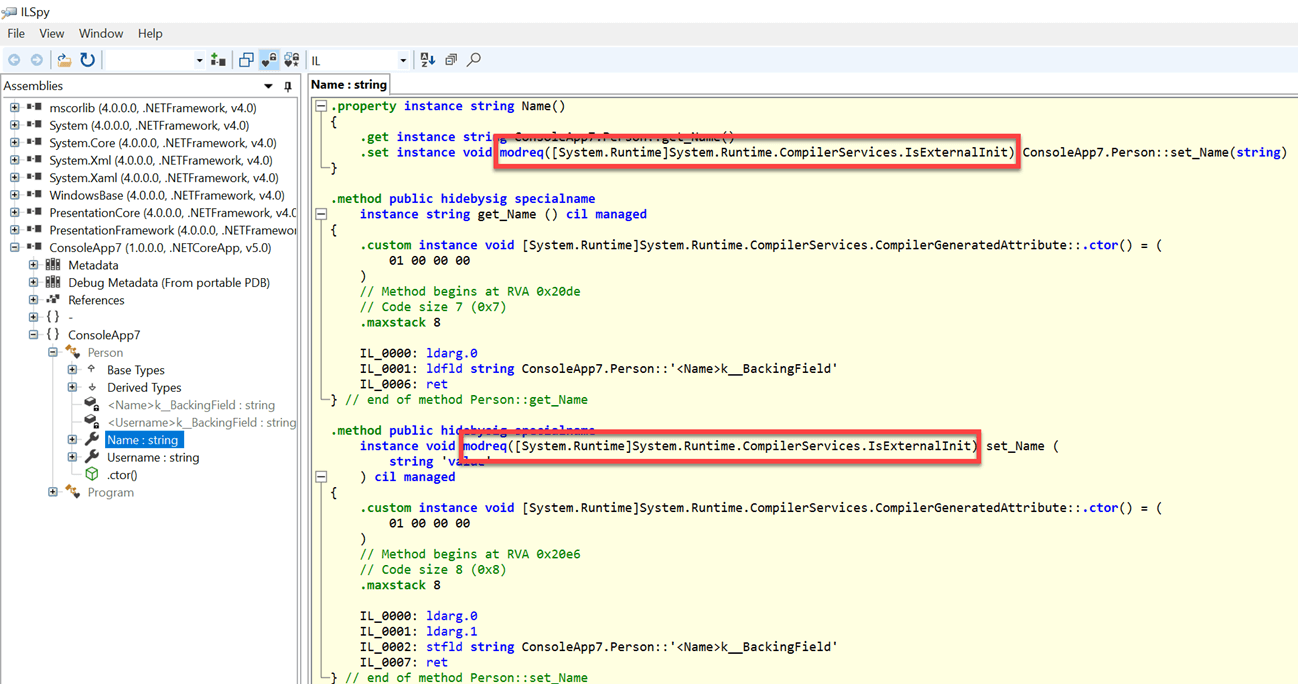Open the View menu
The width and height of the screenshot is (1298, 684).
click(51, 33)
